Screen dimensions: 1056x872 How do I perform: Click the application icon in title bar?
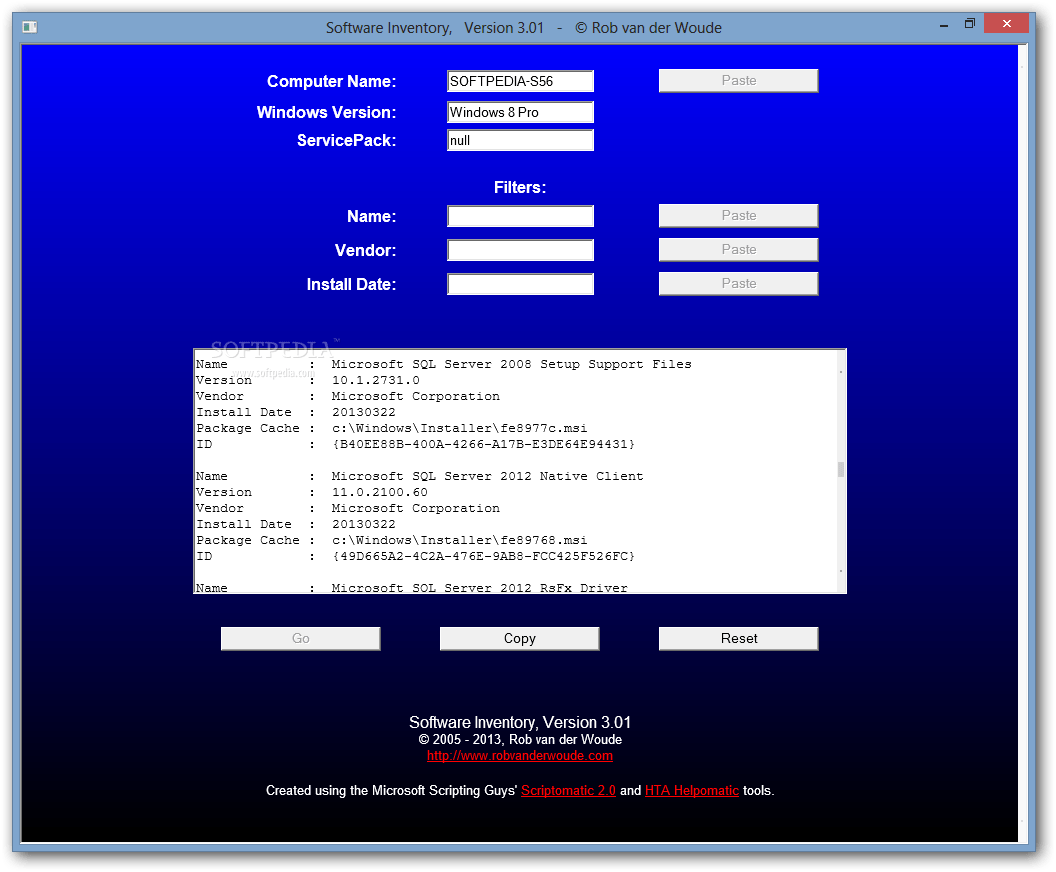pyautogui.click(x=29, y=27)
